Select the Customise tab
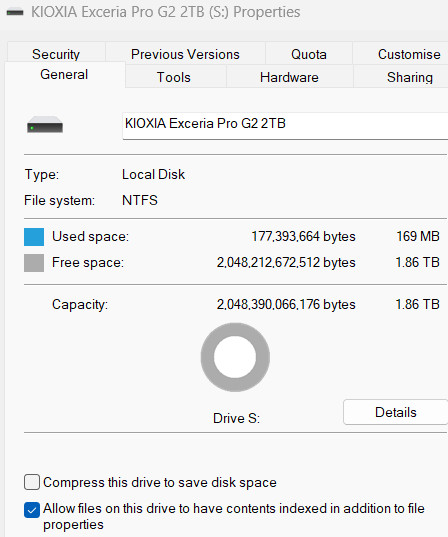 tap(409, 54)
